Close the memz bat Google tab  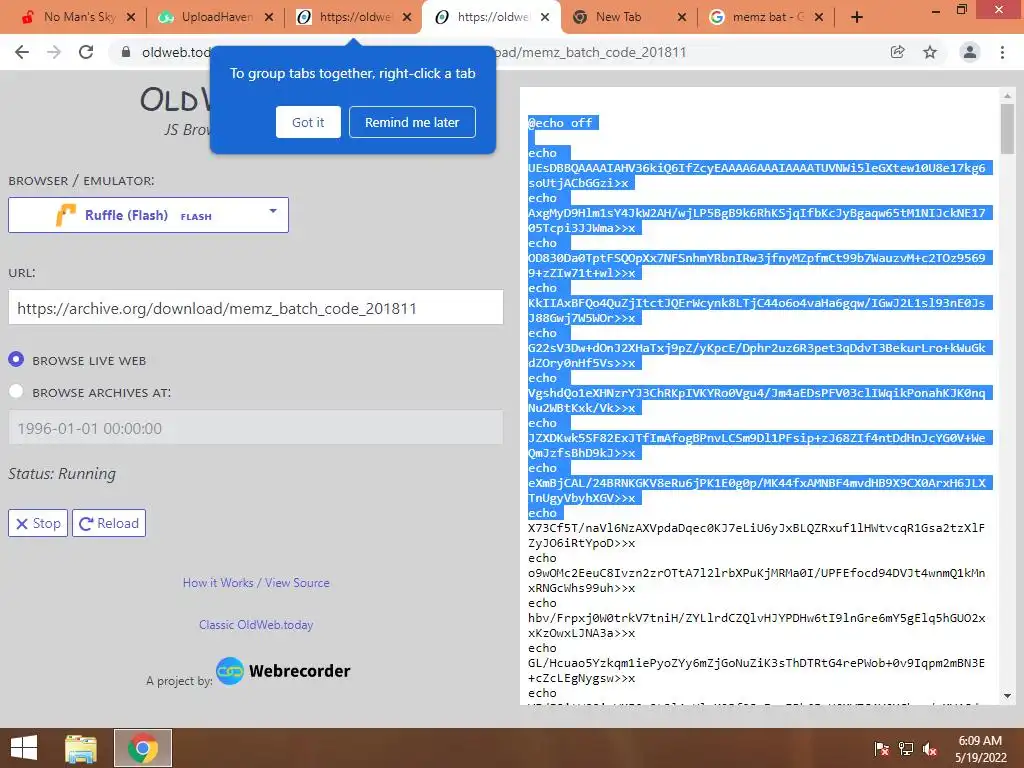[x=819, y=18]
